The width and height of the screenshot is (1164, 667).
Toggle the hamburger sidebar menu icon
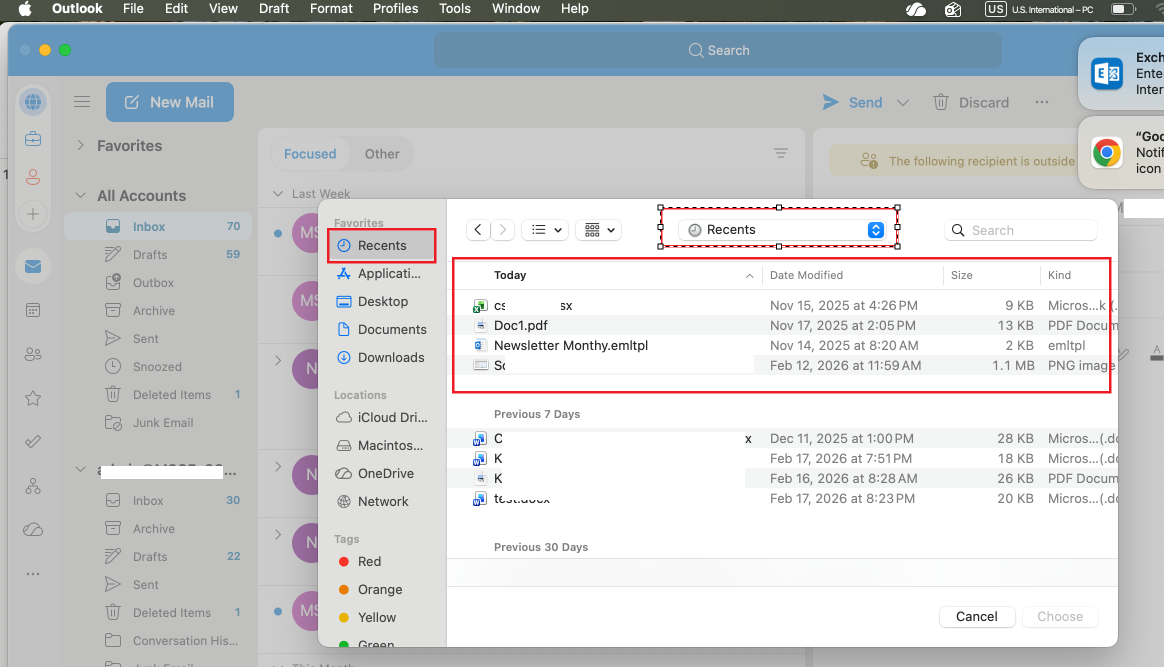pos(82,102)
